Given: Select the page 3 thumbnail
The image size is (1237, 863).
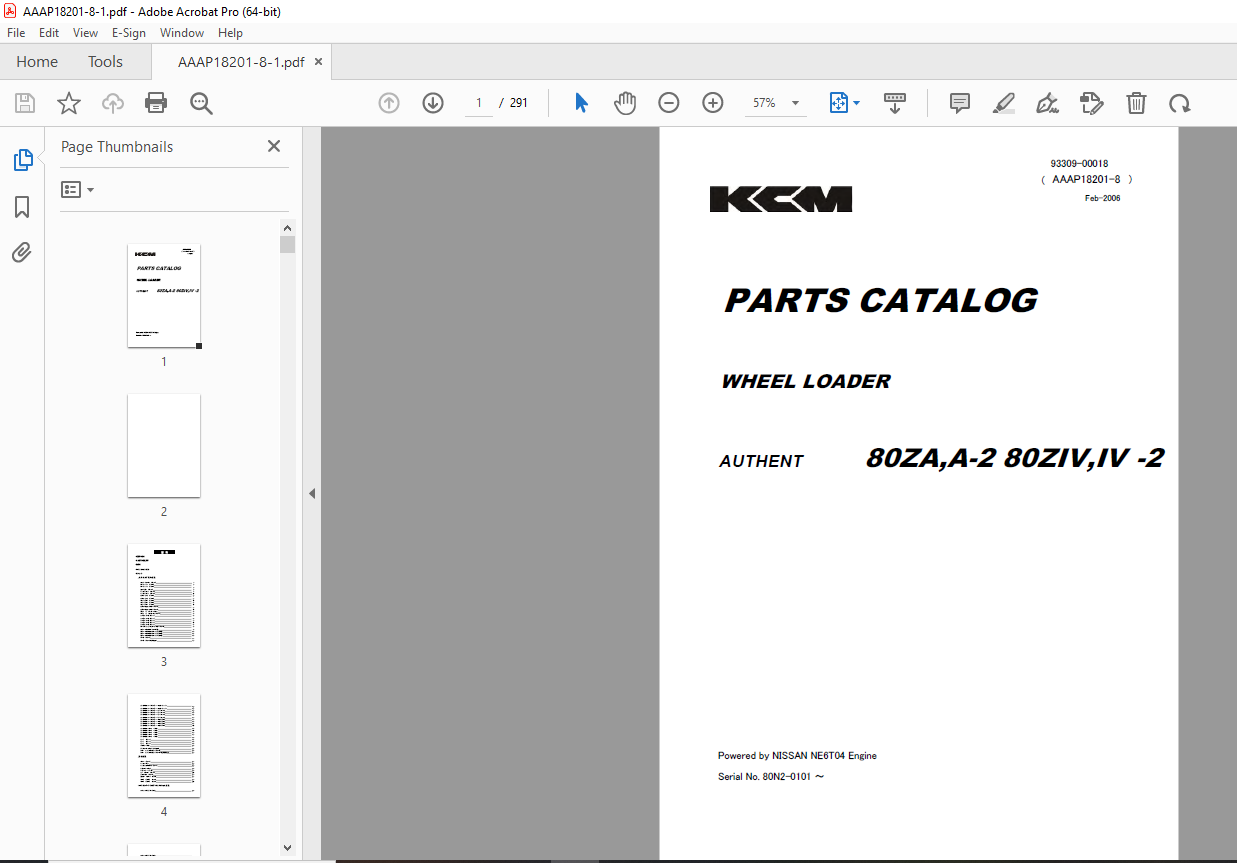Looking at the screenshot, I should point(164,596).
